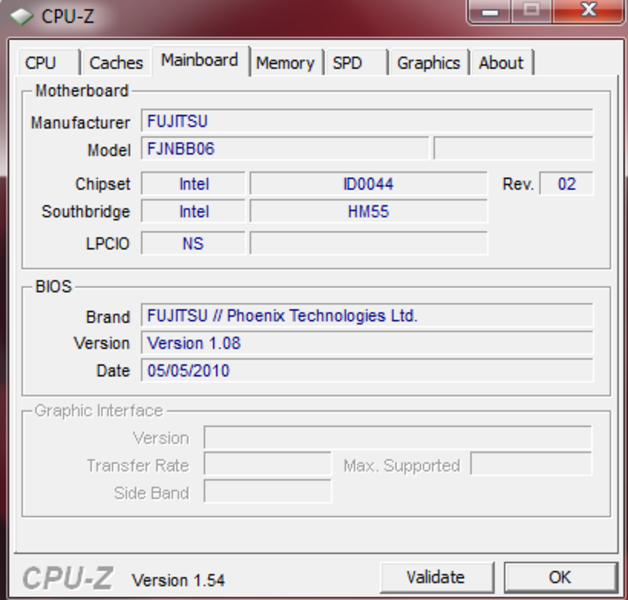Click the CPU-Z logo at bottom

point(68,578)
